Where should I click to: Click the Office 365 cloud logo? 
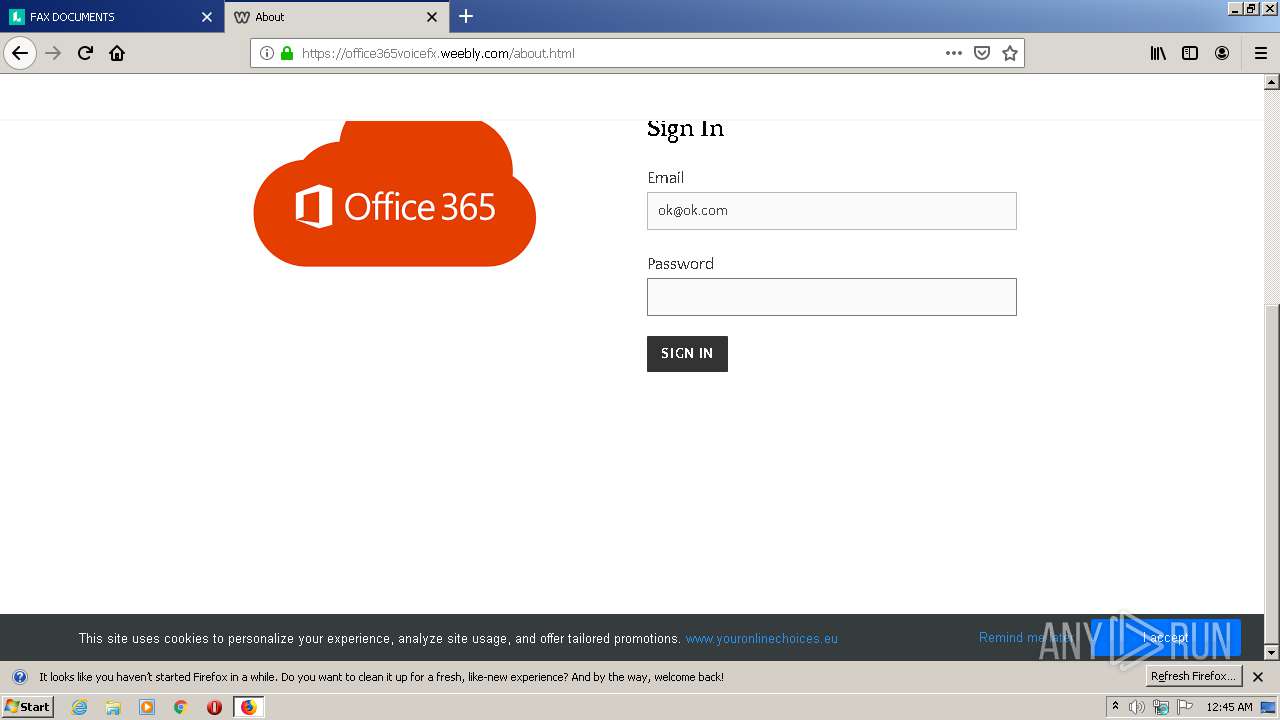pos(395,193)
